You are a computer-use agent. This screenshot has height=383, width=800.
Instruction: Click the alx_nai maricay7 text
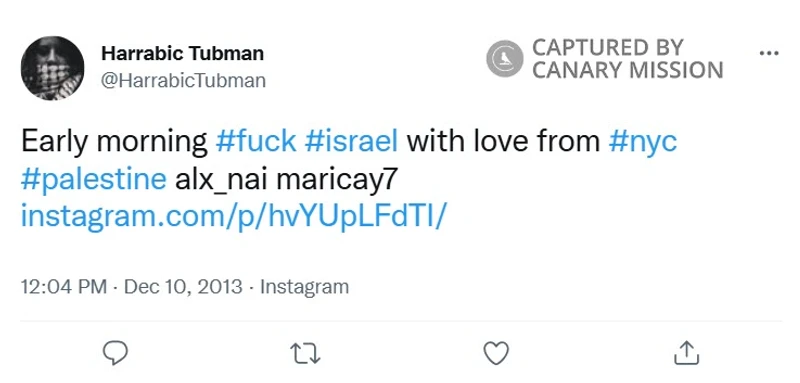286,180
